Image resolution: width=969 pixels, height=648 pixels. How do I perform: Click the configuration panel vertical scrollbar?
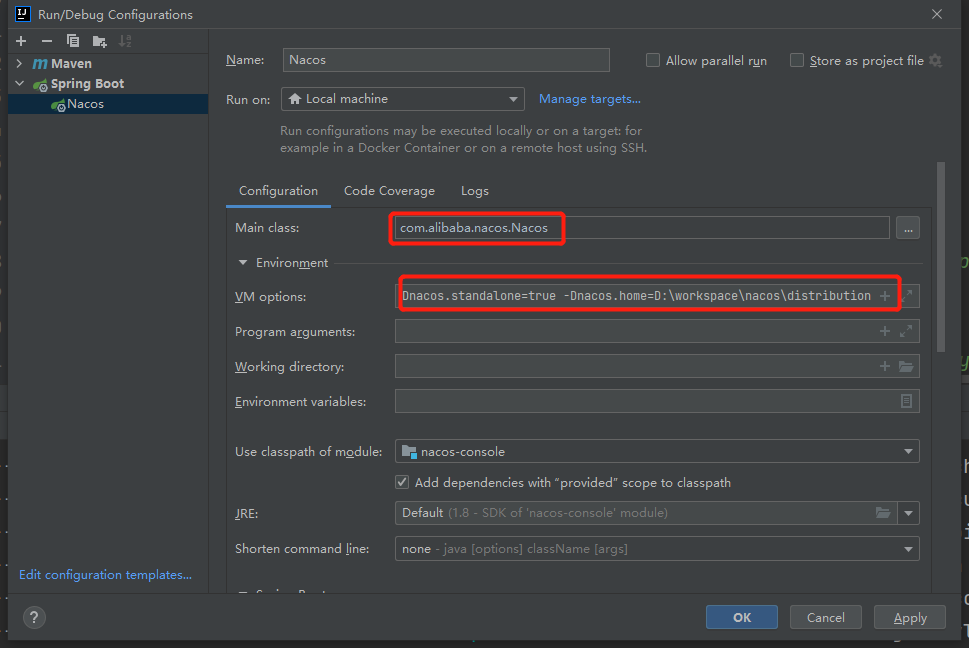click(941, 257)
